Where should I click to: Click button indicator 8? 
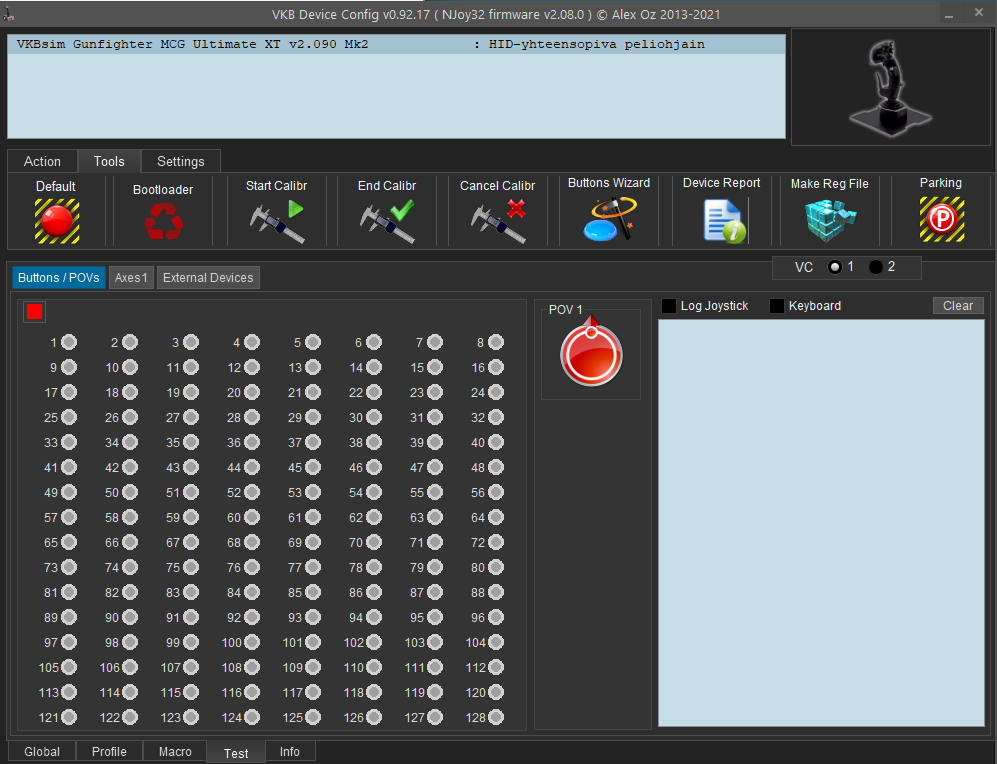point(497,343)
